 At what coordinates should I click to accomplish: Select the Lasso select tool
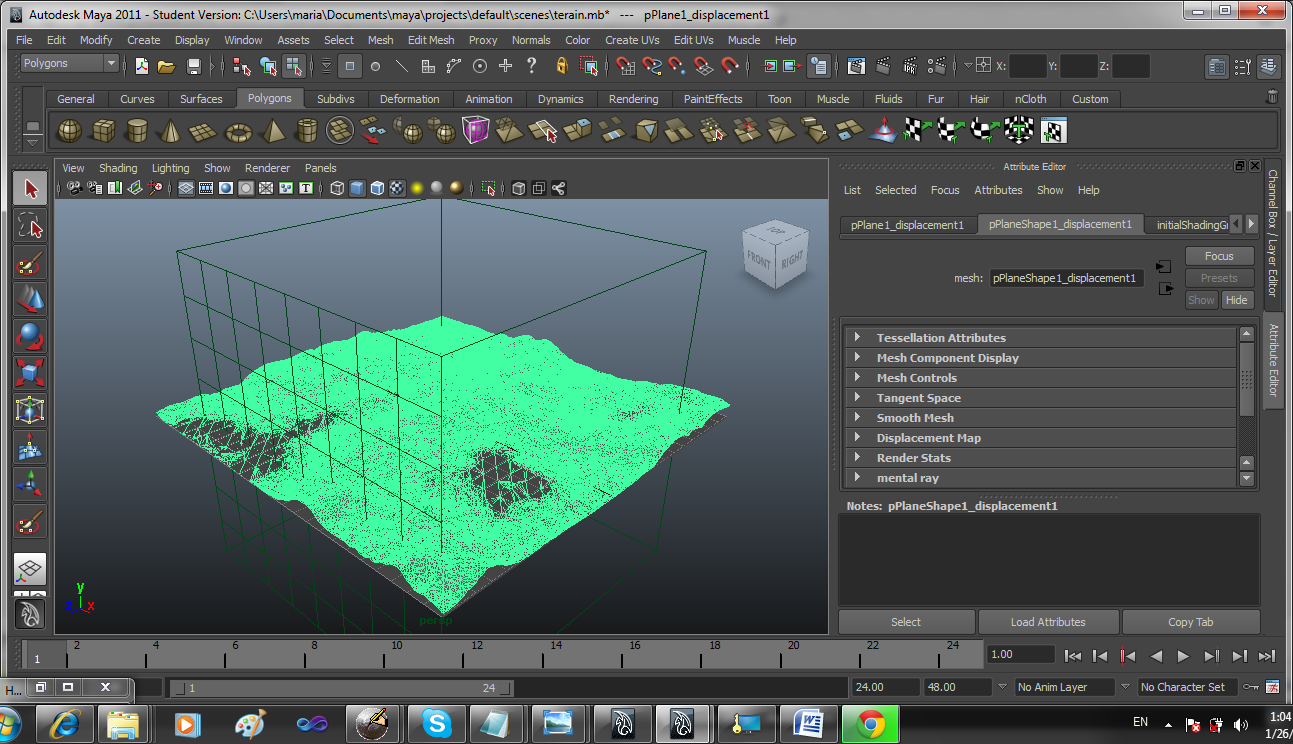coord(30,226)
